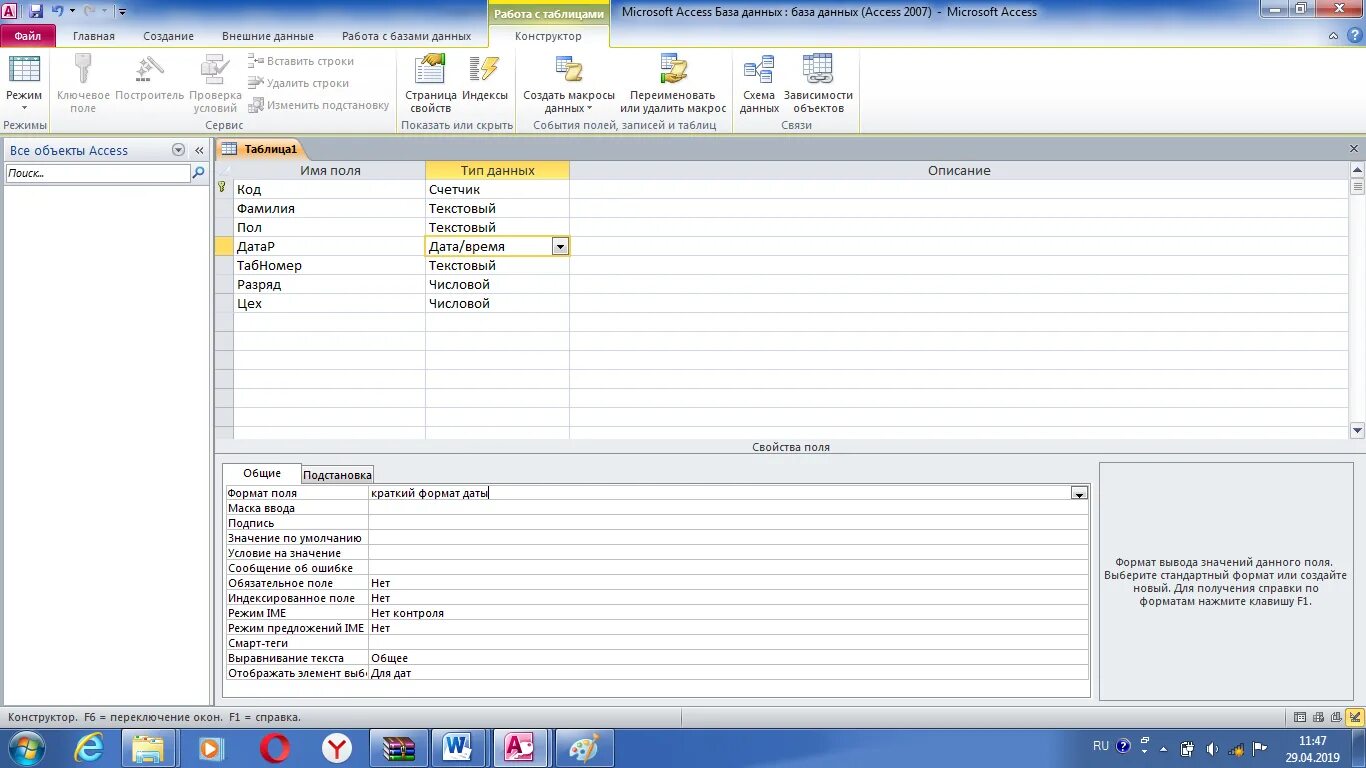Switch to Работа с базами данных tab
Viewport: 1366px width, 768px height.
pyautogui.click(x=406, y=36)
